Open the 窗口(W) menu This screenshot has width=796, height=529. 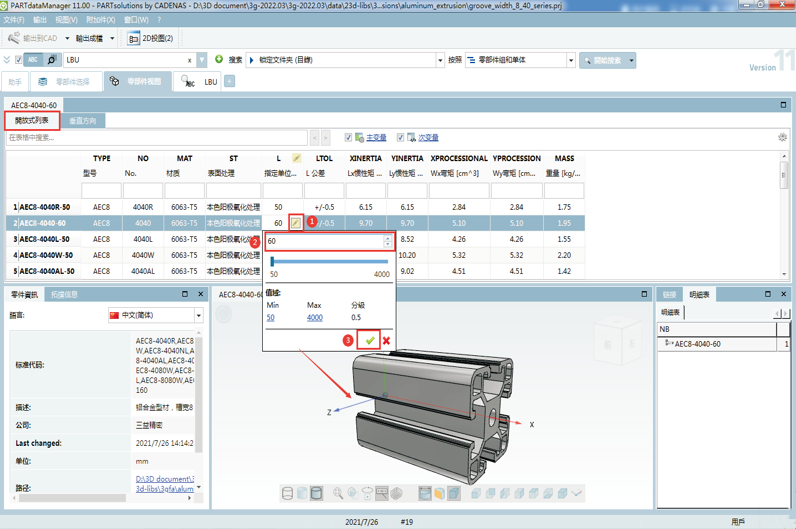(x=136, y=20)
